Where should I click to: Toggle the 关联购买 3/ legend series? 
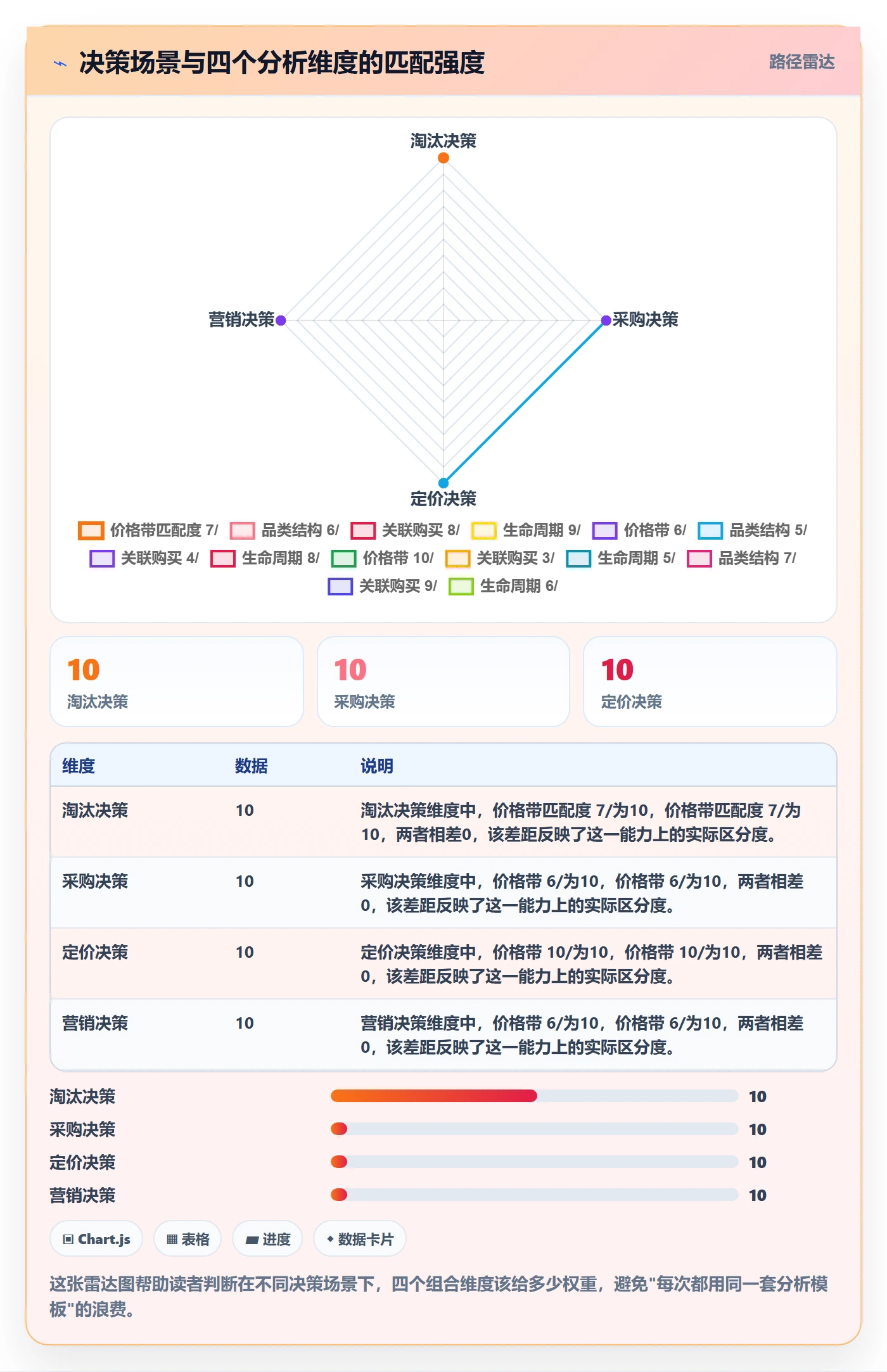[x=500, y=558]
